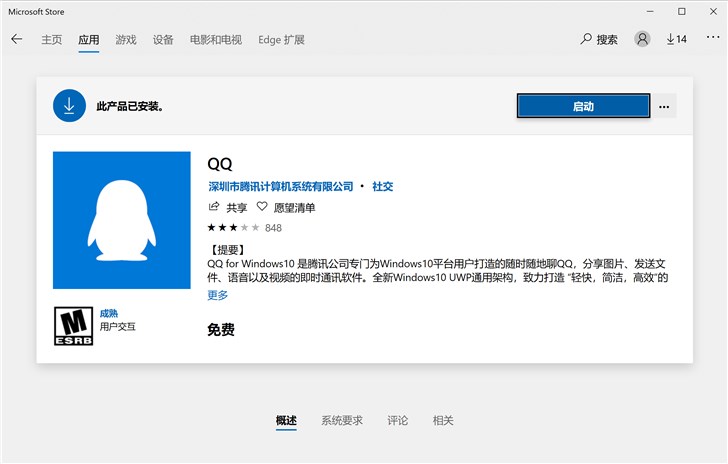Viewport: 728px width, 464px height.
Task: Click the 免费 price text
Action: 221,330
